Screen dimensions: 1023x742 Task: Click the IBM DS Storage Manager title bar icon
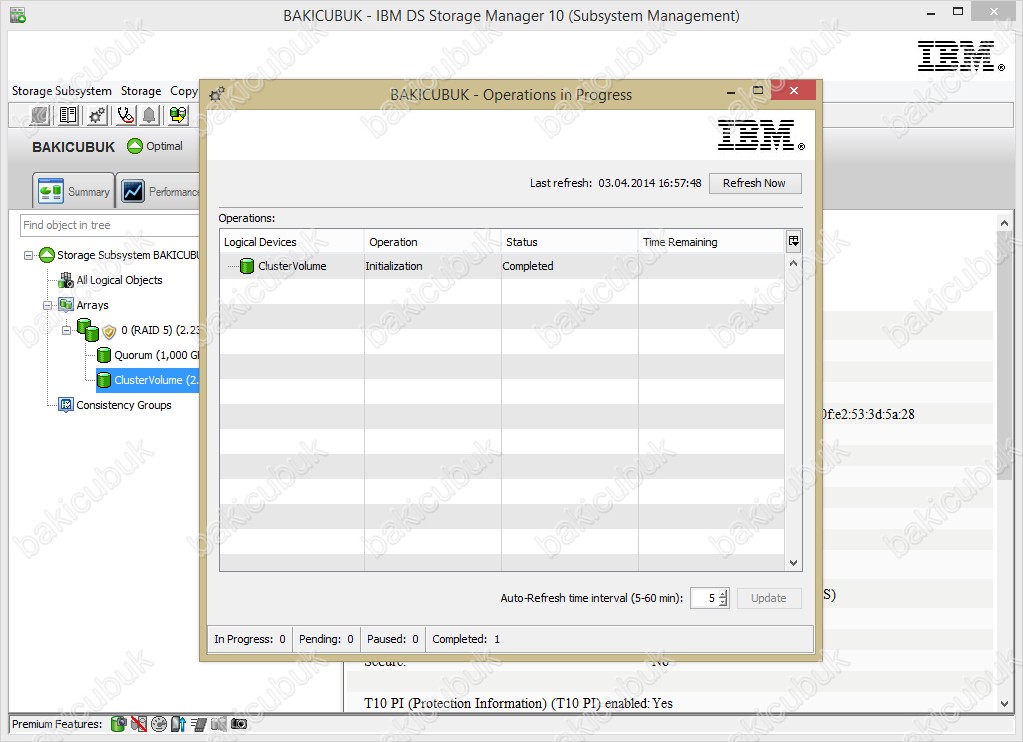tap(18, 15)
